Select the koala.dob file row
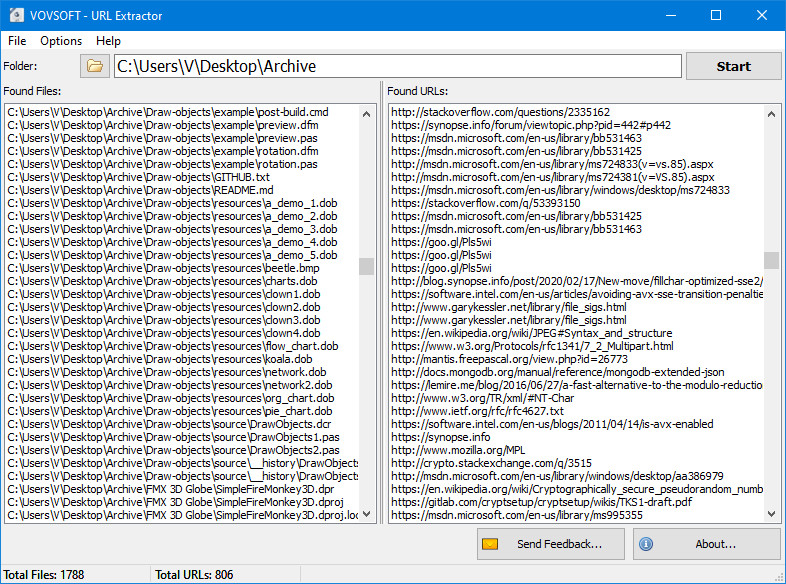The width and height of the screenshot is (786, 584). 182,359
